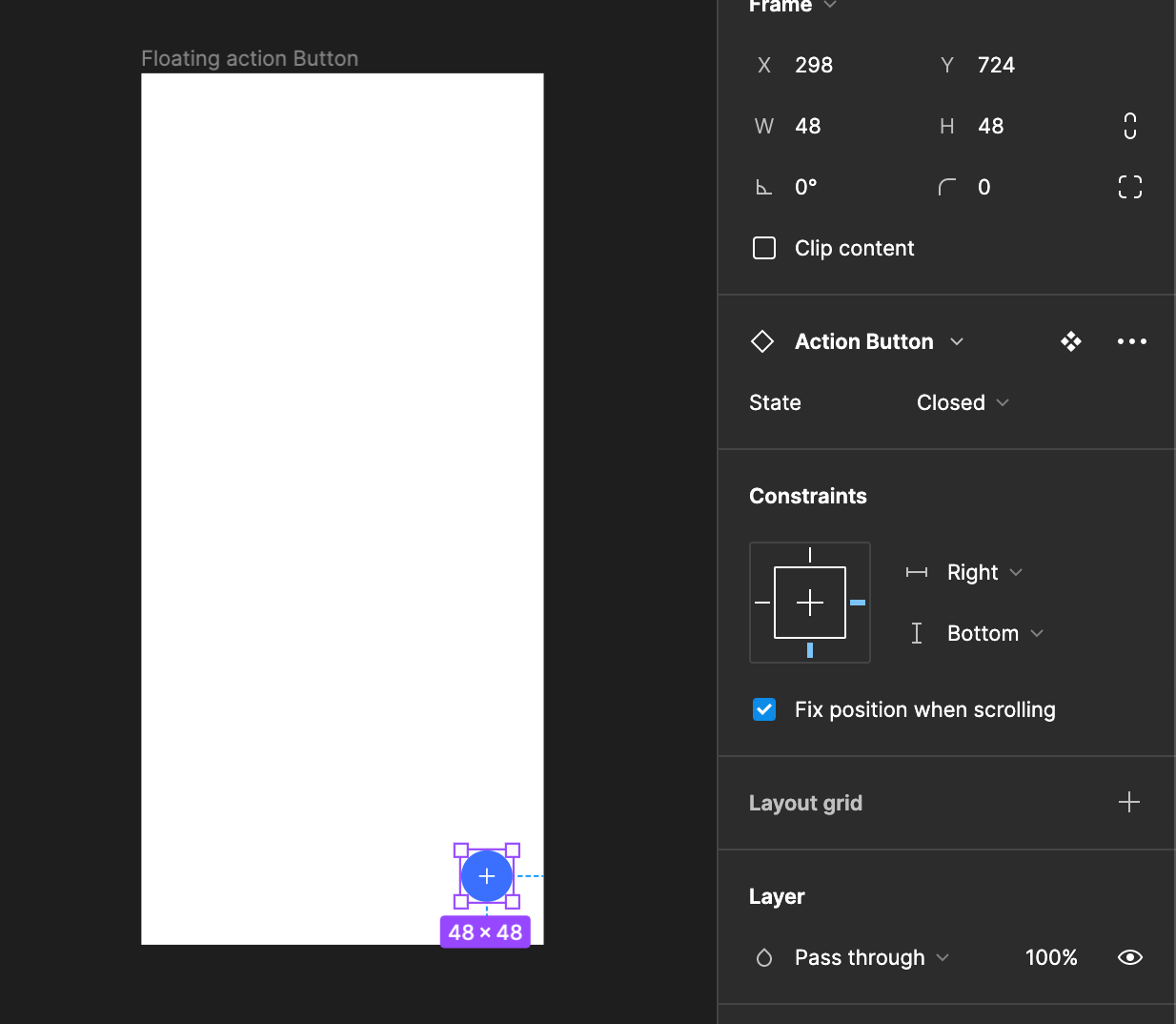Click the constrain proportions link icon
Screen dimensions: 1176x1024
(1129, 125)
